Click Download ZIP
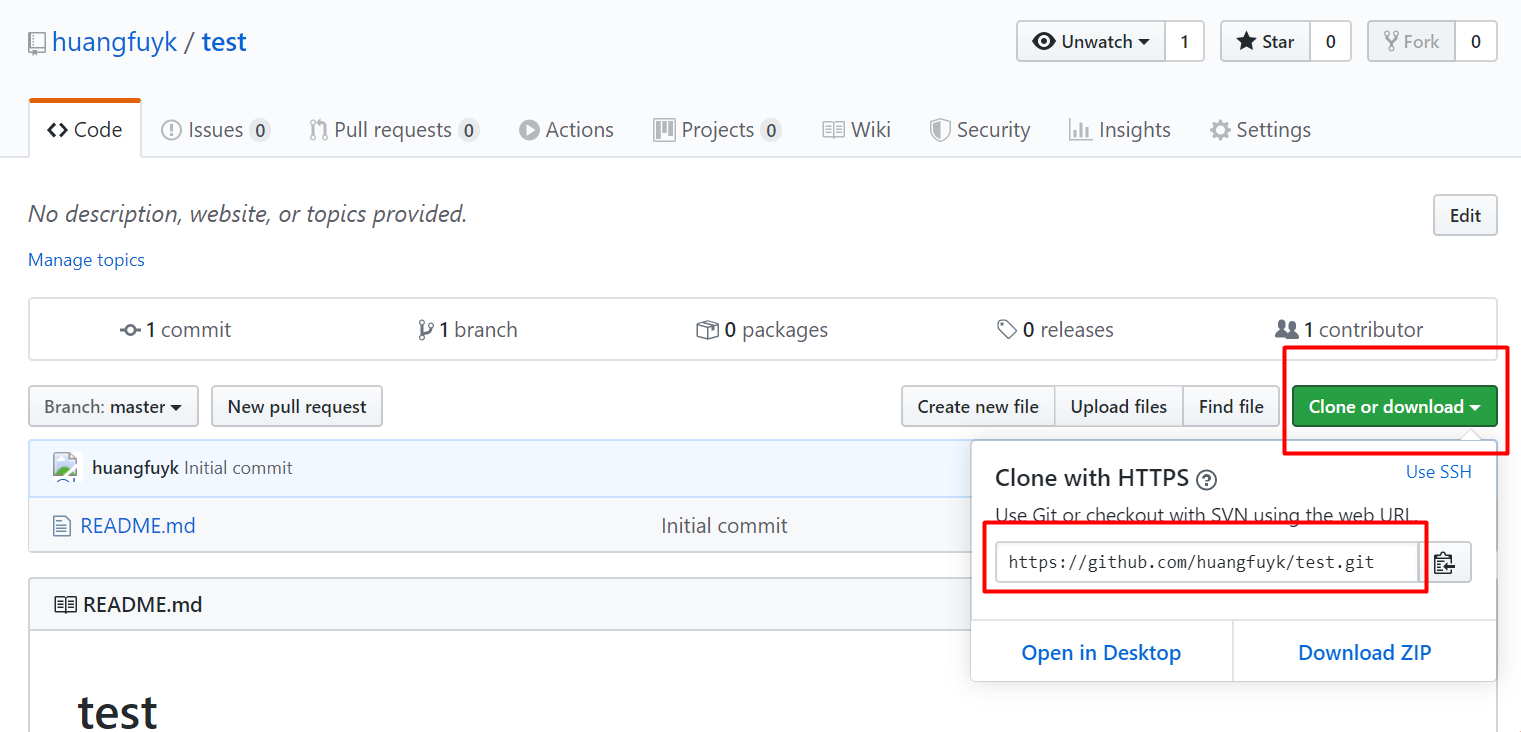Viewport: 1521px width, 732px height. coord(1365,653)
